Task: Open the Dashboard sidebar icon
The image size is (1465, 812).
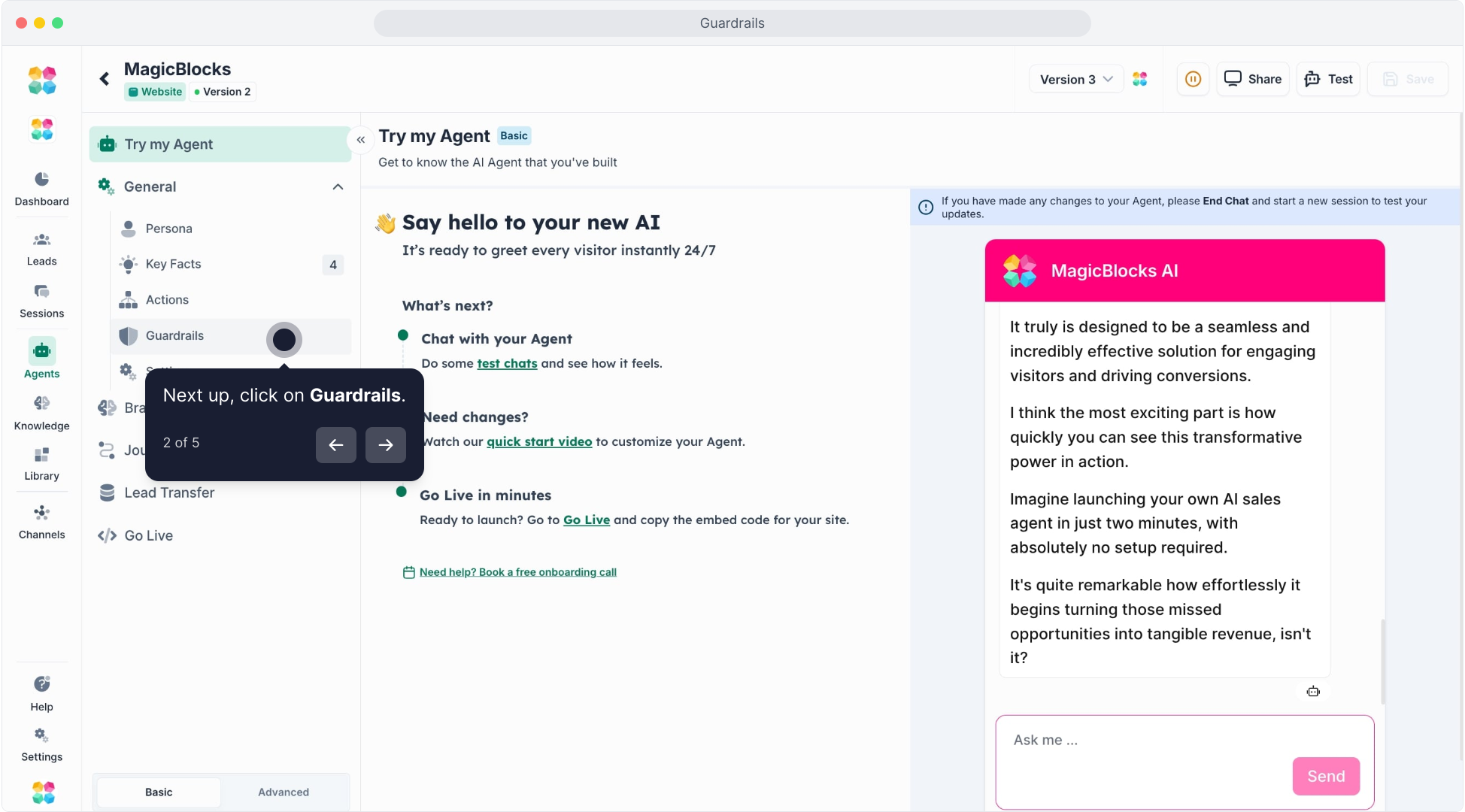Action: click(41, 188)
